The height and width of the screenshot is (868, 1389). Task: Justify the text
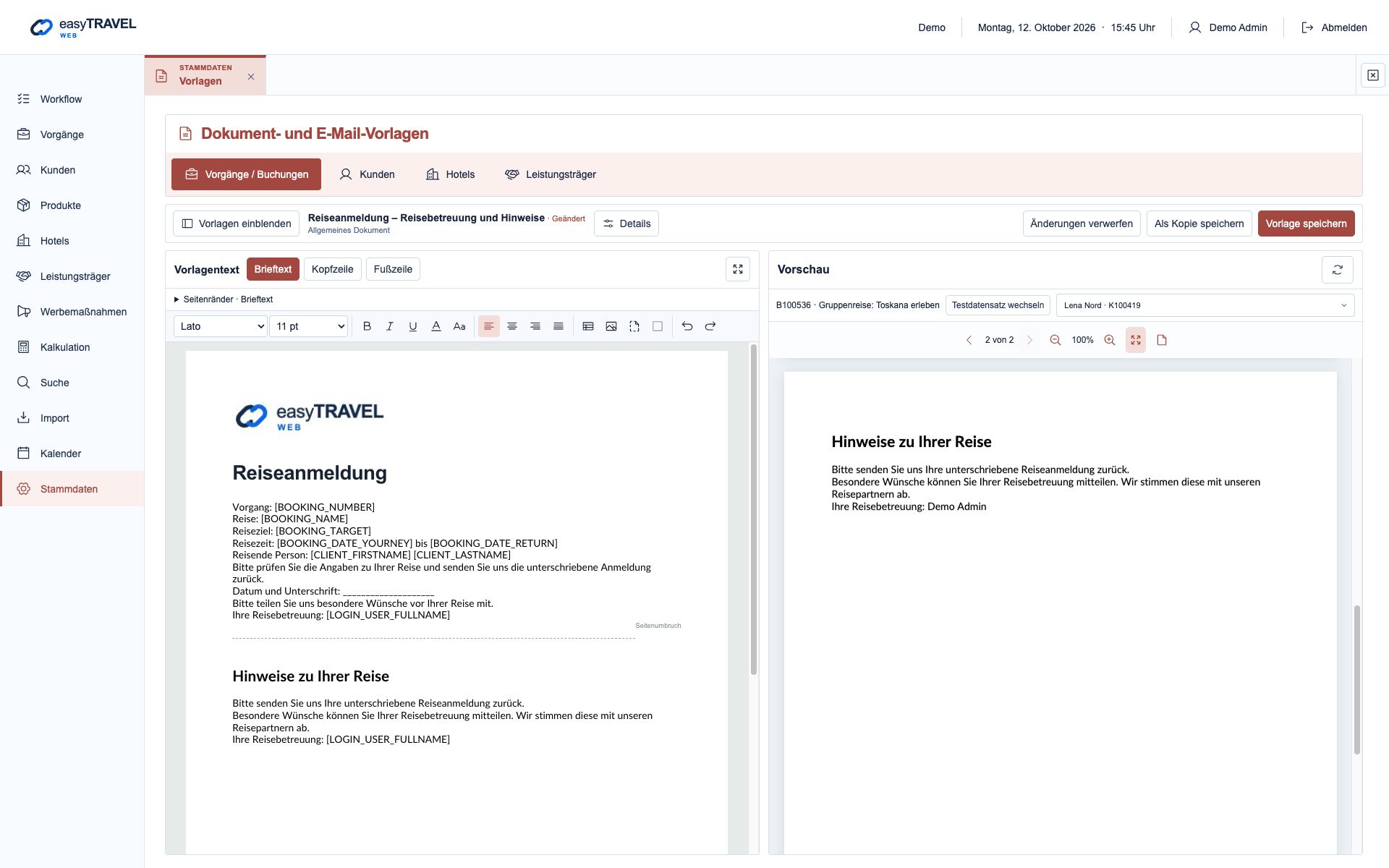[x=558, y=326]
